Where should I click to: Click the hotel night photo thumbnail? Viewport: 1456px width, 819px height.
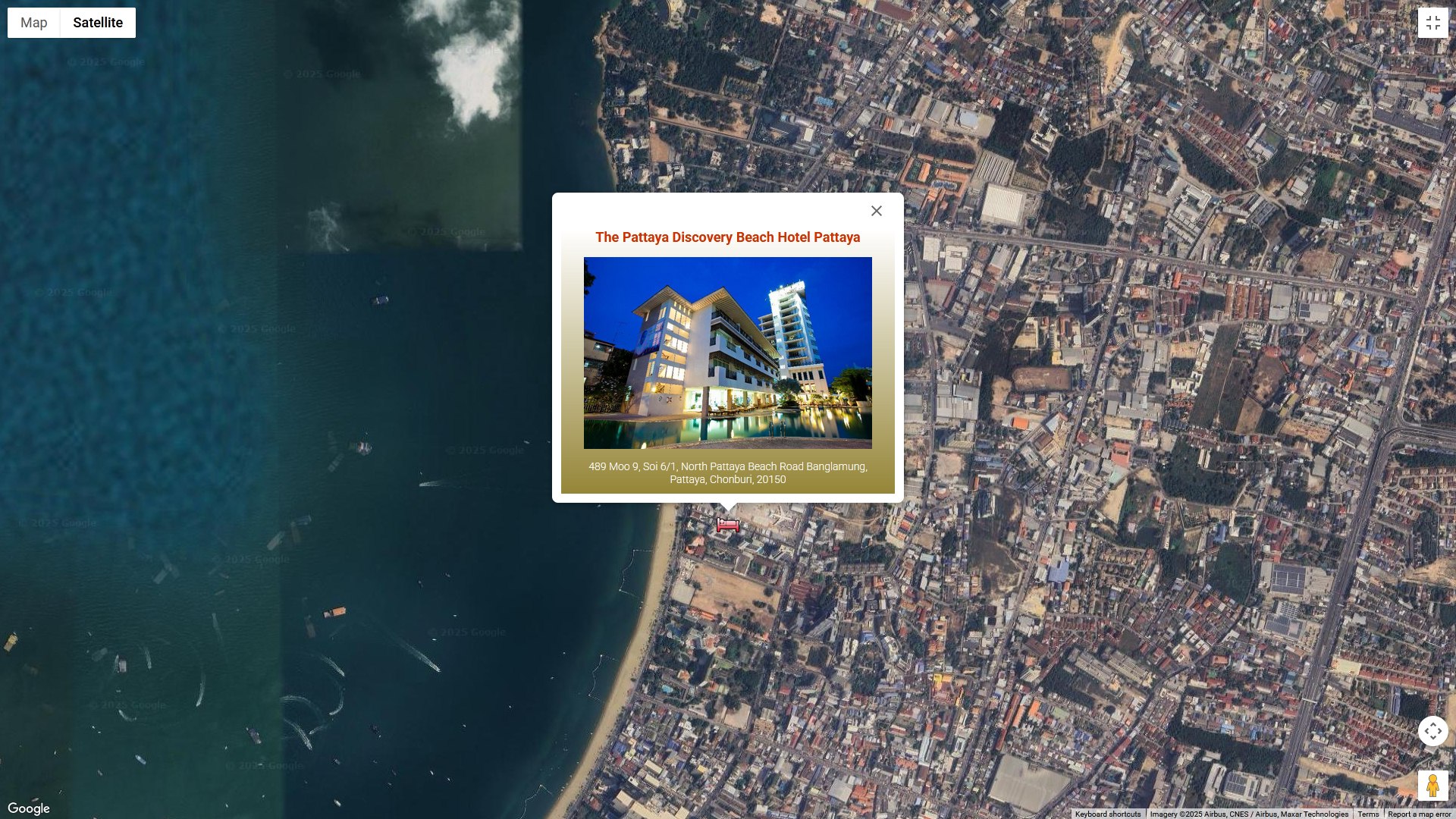click(727, 353)
